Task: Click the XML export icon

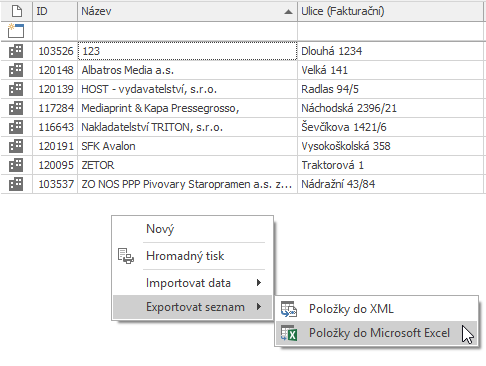Action: 289,309
